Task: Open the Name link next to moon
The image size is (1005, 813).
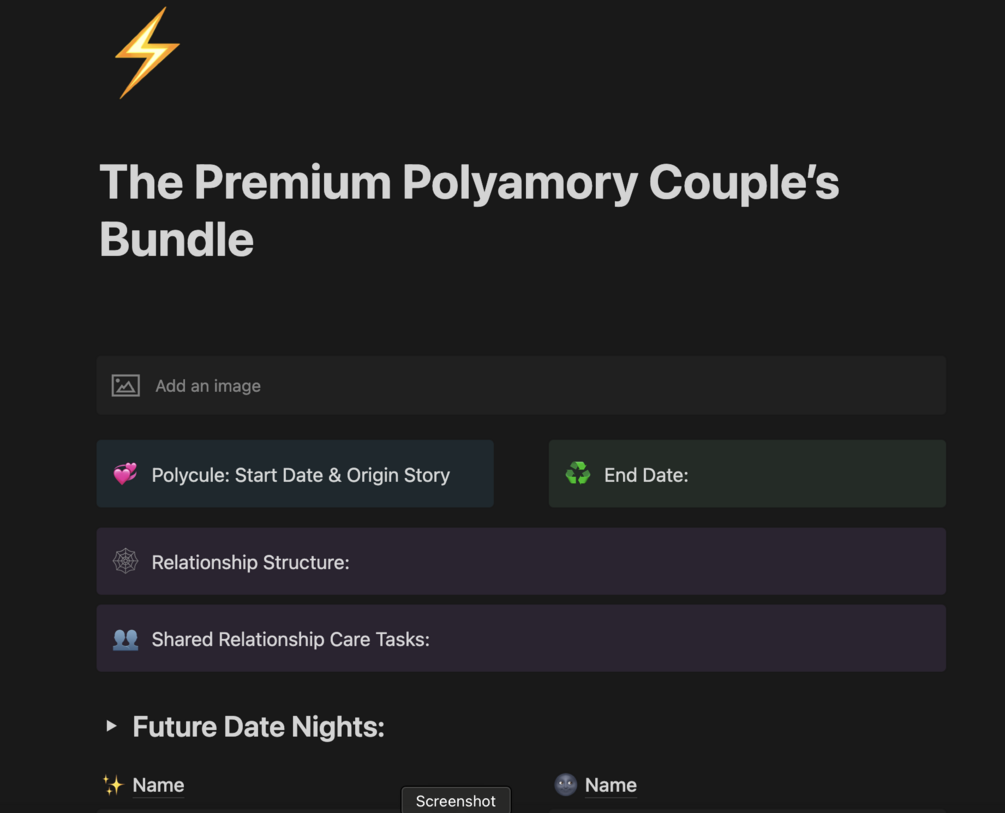Action: (x=610, y=785)
